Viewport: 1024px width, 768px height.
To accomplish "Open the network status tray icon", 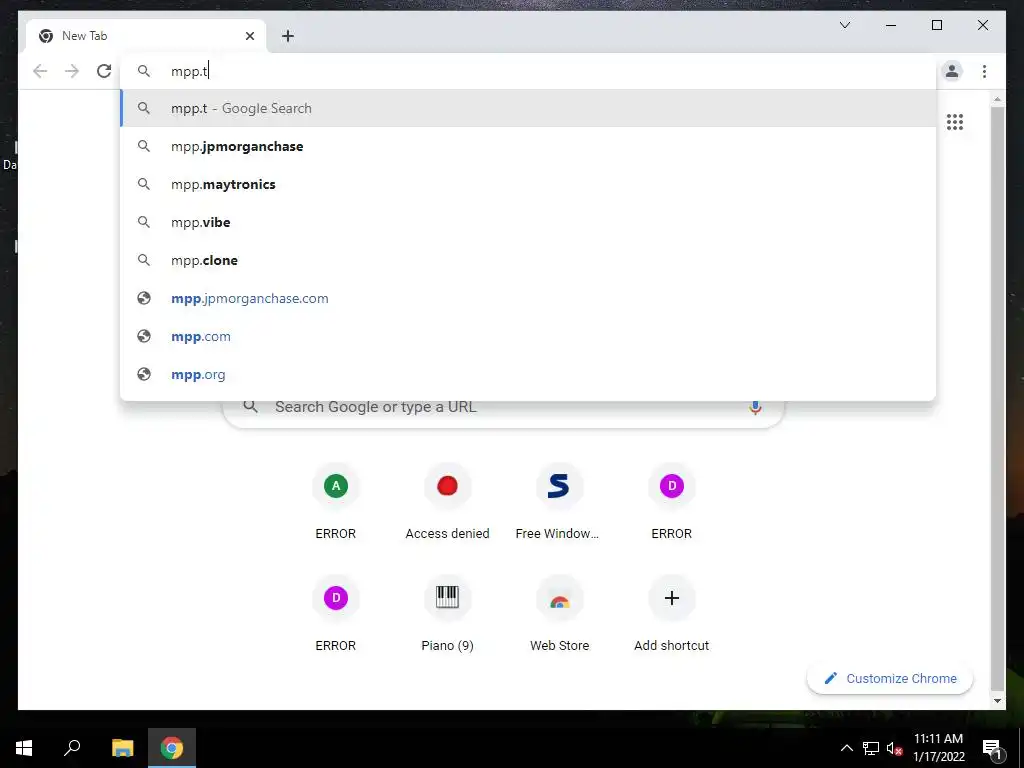I will click(871, 748).
